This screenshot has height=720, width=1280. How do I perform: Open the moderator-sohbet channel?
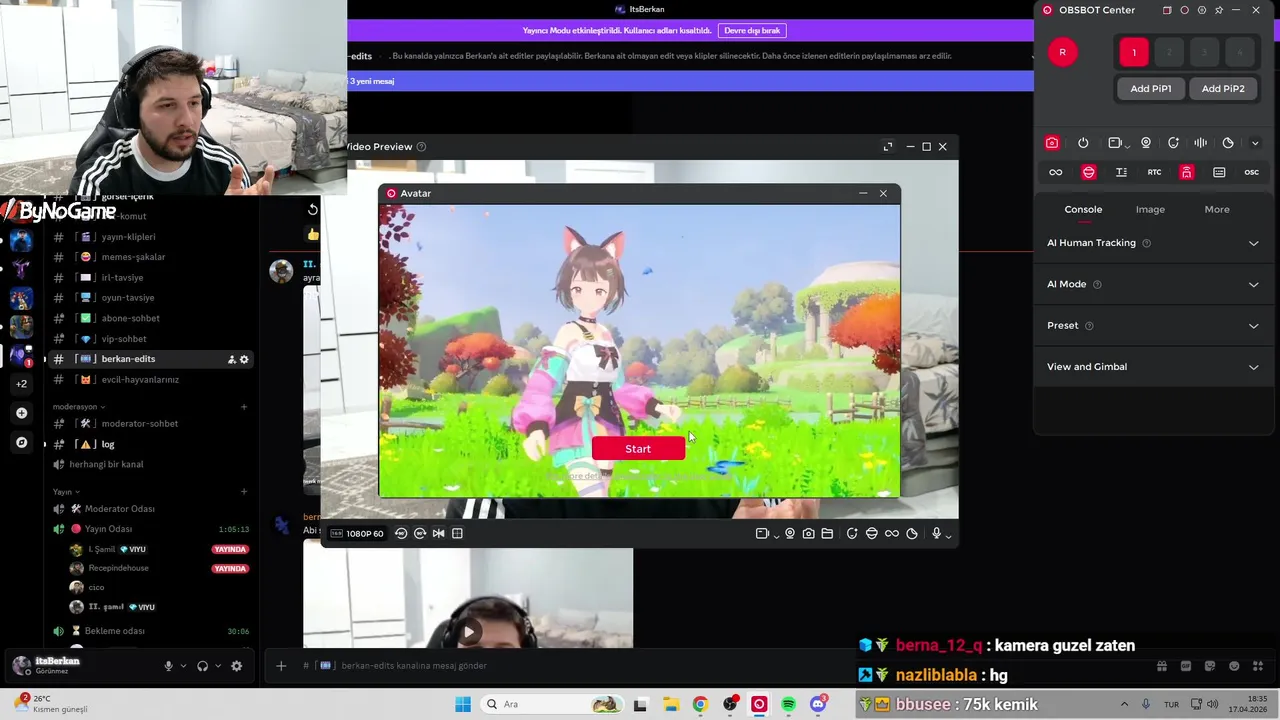[x=152, y=424]
